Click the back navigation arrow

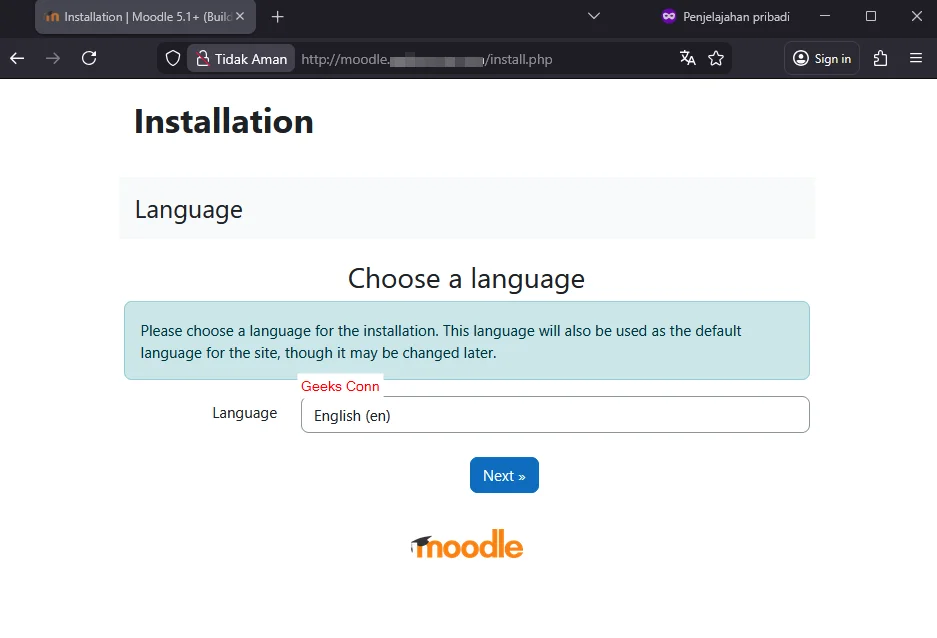tap(16, 58)
